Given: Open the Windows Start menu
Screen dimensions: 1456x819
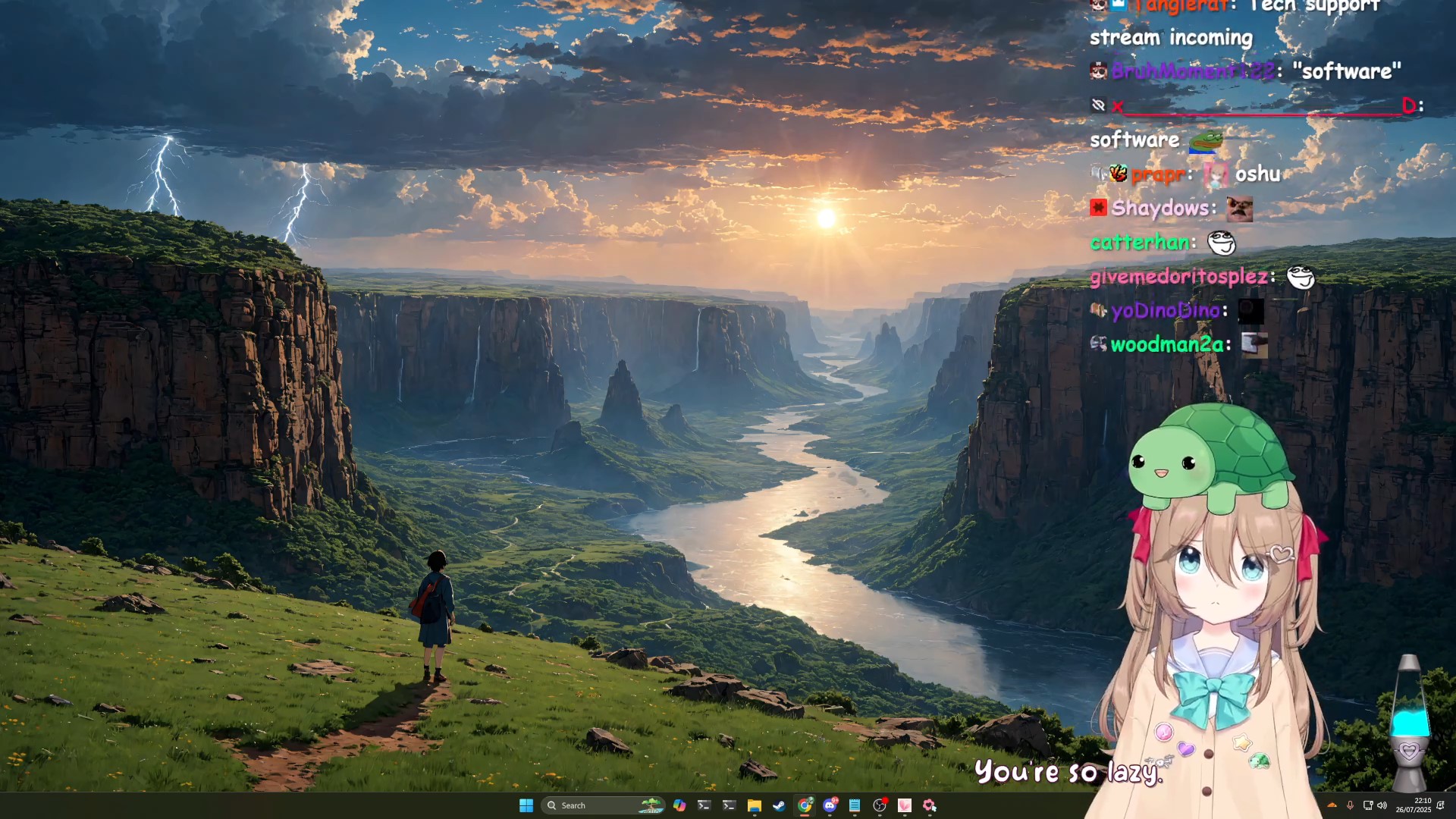Looking at the screenshot, I should pos(526,805).
